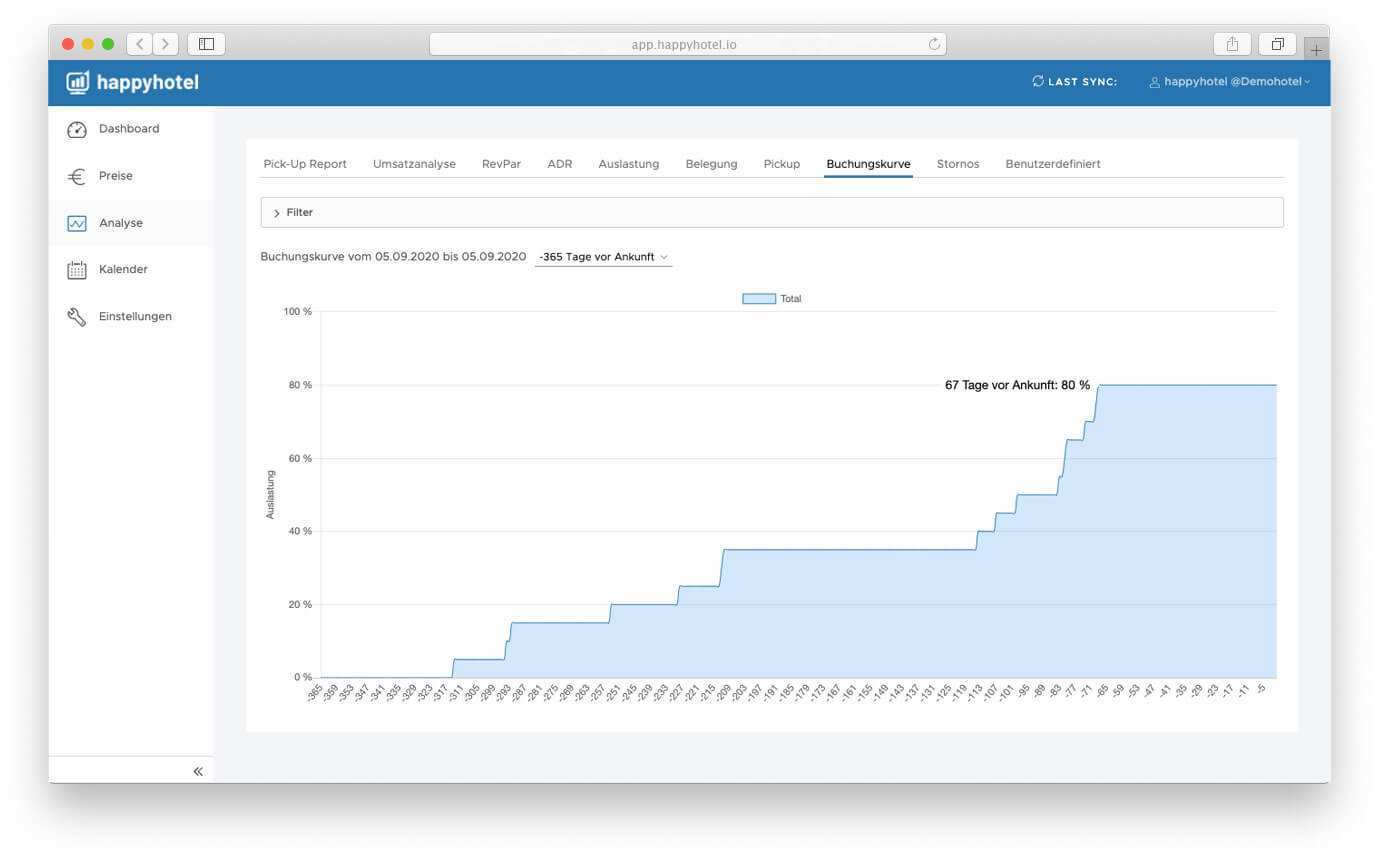The image size is (1378, 856).
Task: Collapse sidebar with double-chevron icon
Action: [198, 771]
